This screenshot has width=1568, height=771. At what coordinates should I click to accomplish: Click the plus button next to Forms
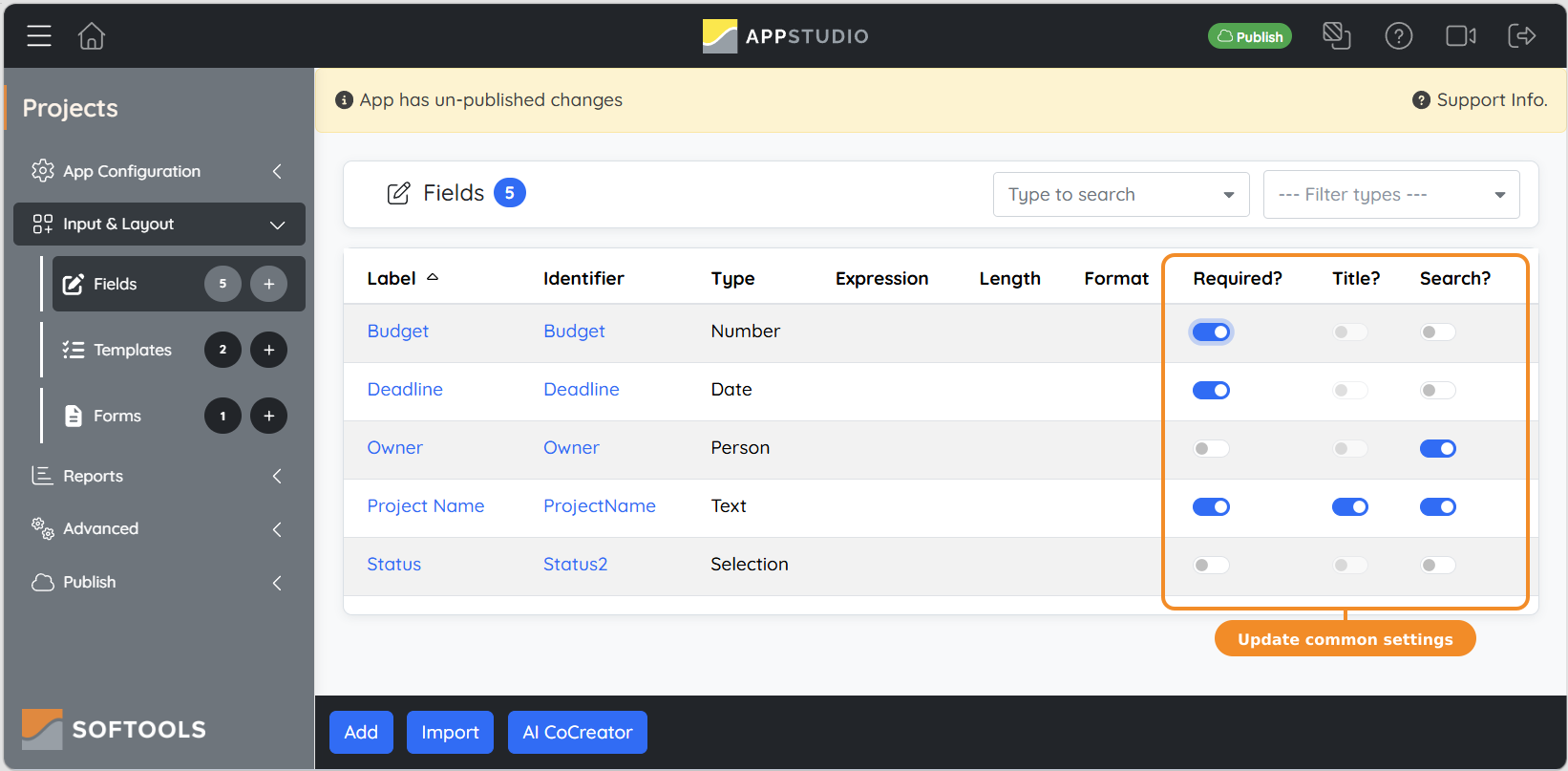[x=268, y=416]
